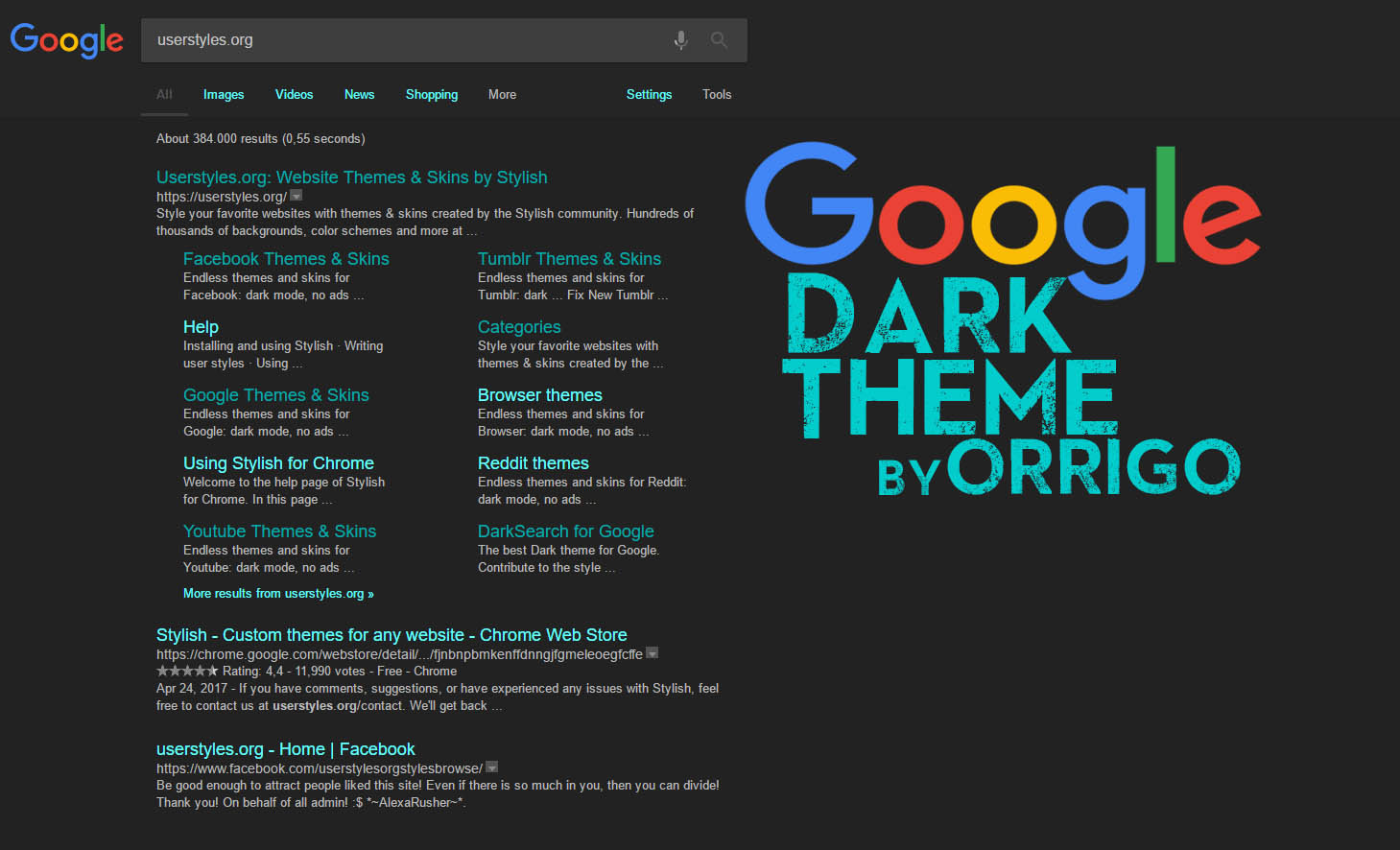Expand dropdown arrow beside the facebook.com URL
This screenshot has height=850, width=1400.
(x=492, y=767)
